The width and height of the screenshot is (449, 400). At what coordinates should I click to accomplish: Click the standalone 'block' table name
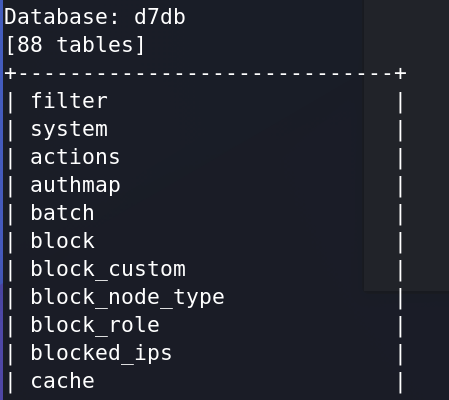click(x=62, y=240)
